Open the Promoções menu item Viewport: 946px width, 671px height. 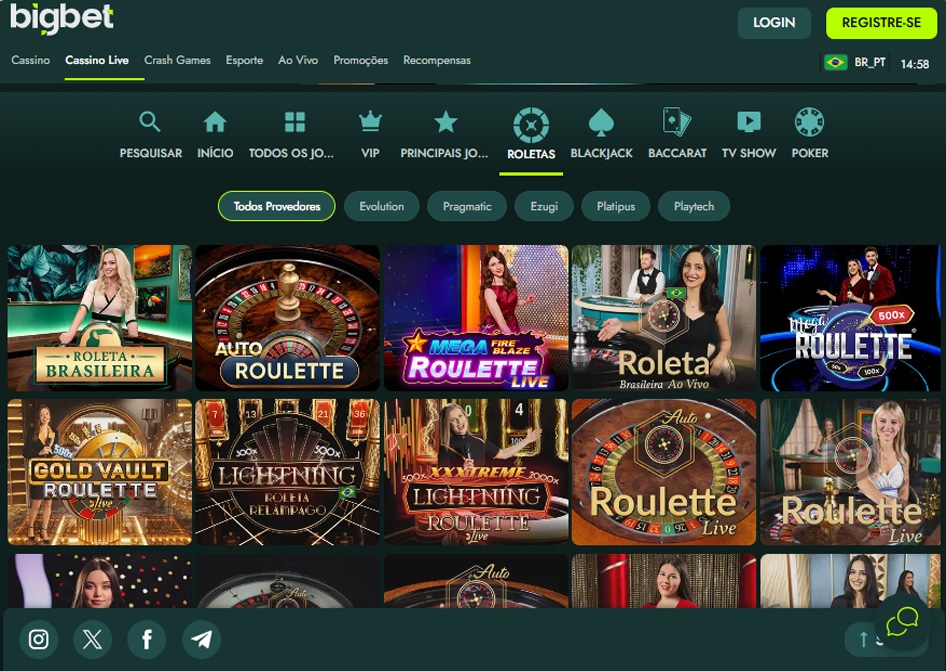(x=360, y=60)
